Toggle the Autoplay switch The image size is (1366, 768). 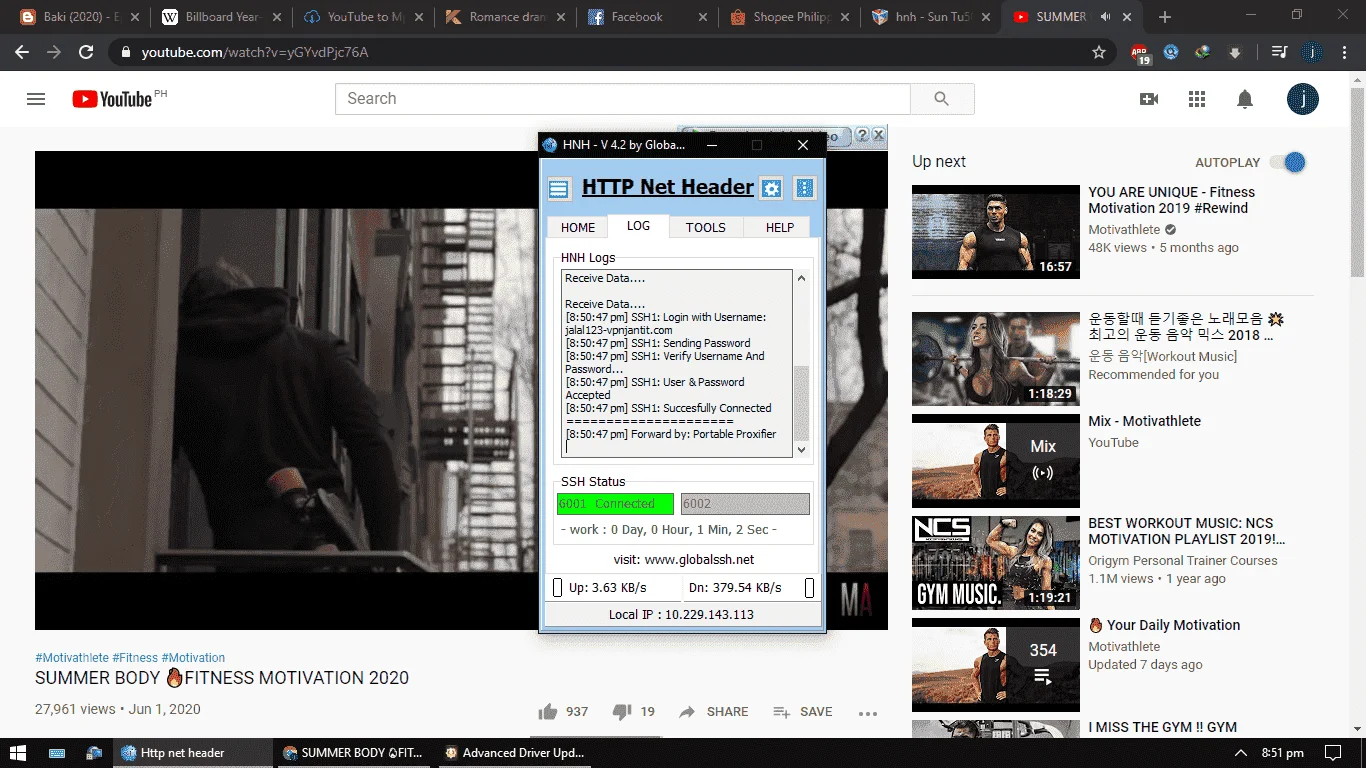[1289, 162]
